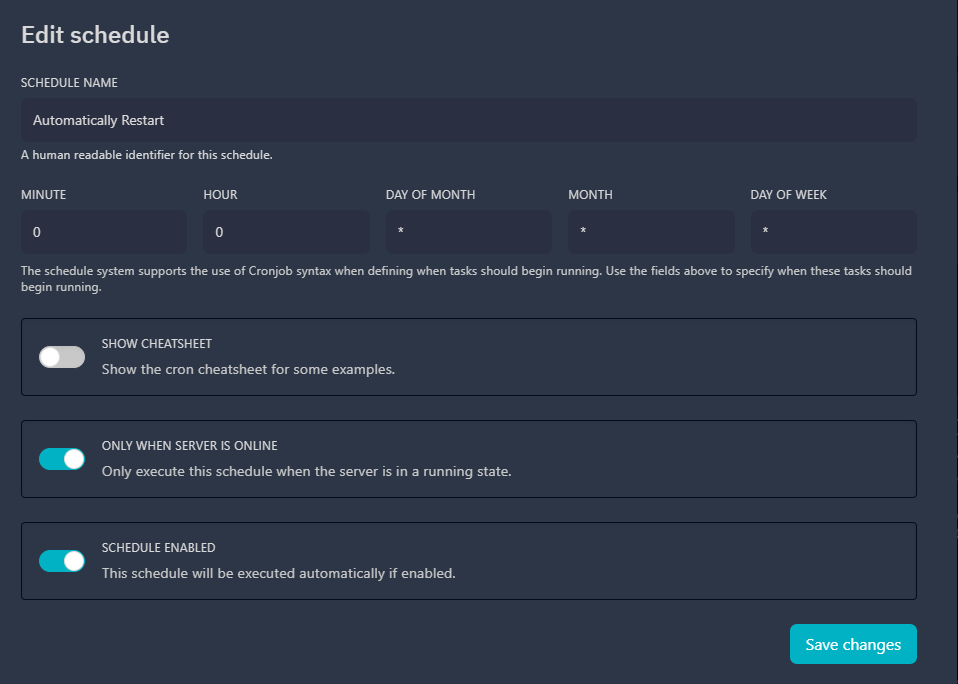Click the DAY OF WEEK label
The width and height of the screenshot is (958, 684).
[x=788, y=195]
